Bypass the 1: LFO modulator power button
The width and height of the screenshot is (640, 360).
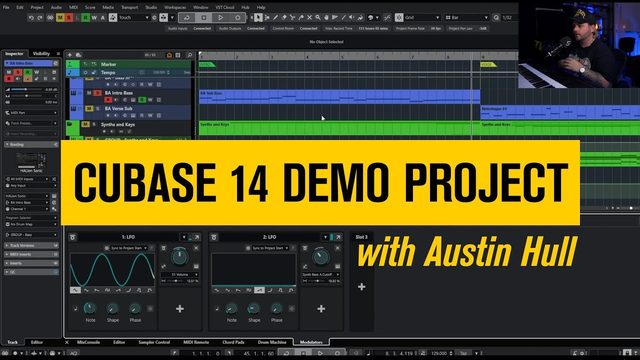(73, 237)
